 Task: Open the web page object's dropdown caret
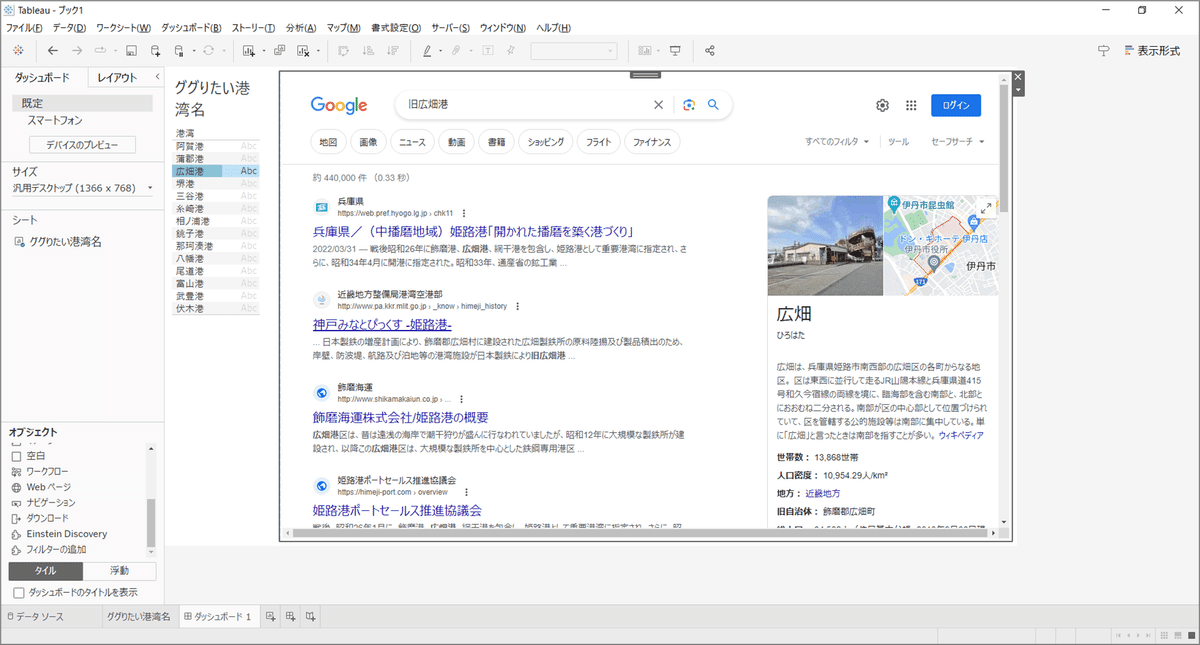pyautogui.click(x=1019, y=91)
